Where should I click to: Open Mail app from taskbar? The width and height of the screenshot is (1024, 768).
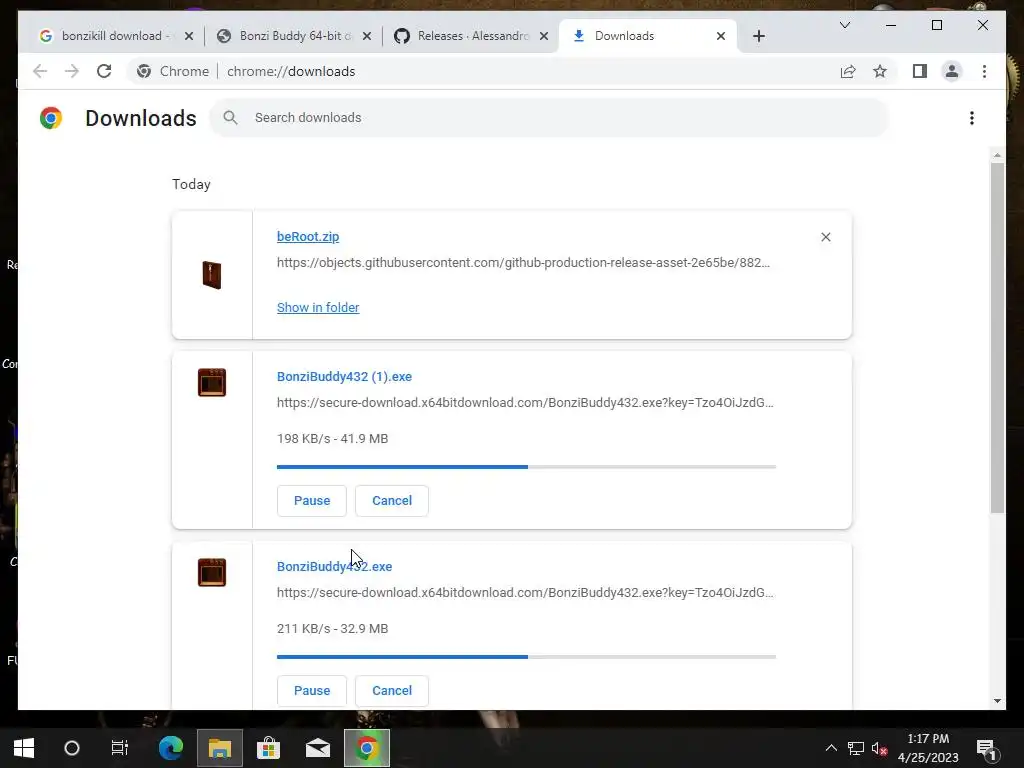point(318,748)
